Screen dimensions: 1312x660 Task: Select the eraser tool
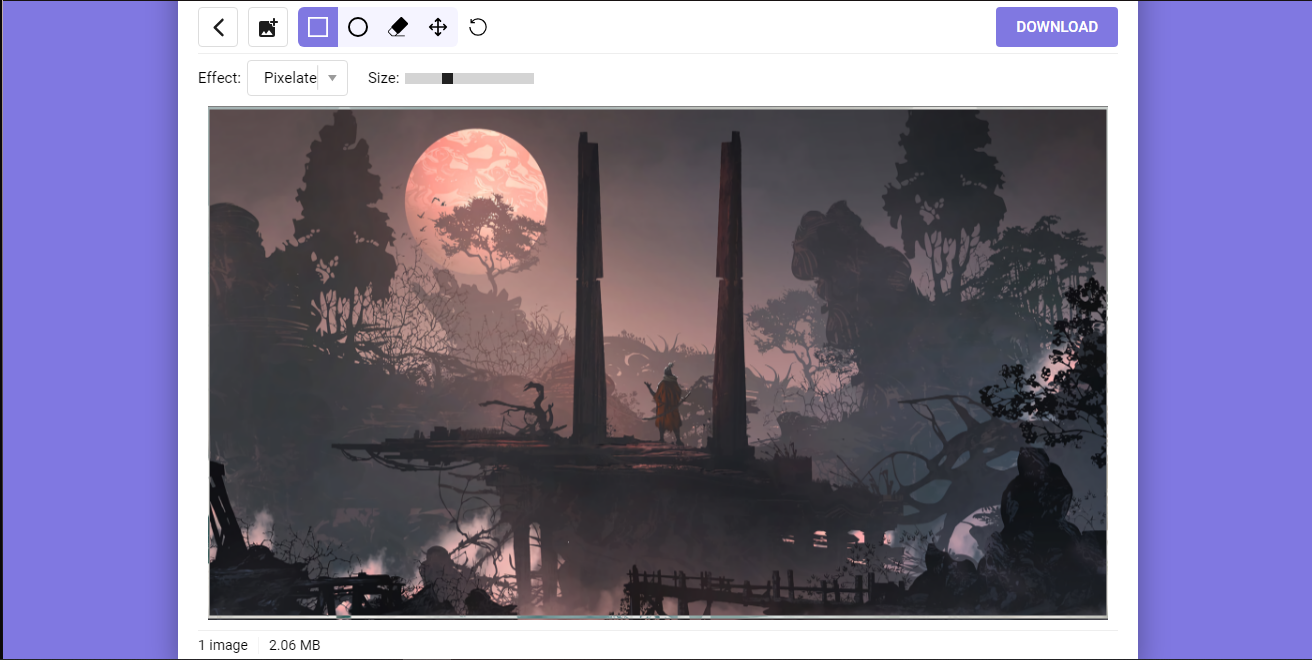[x=398, y=27]
